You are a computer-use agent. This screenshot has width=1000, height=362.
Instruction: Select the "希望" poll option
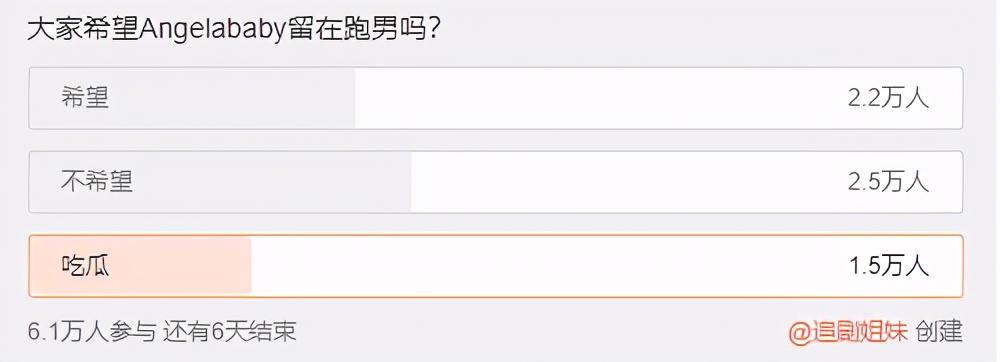pos(496,98)
